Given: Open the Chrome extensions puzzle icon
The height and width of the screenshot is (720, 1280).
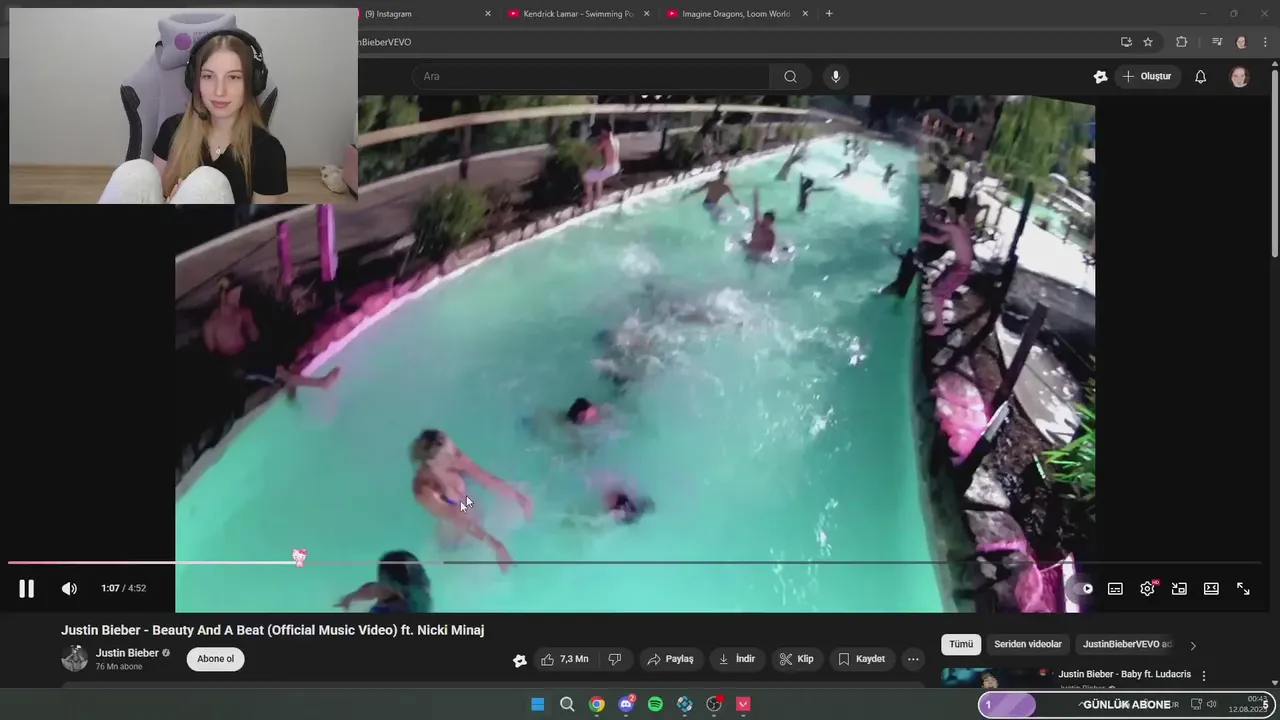Looking at the screenshot, I should click(x=1182, y=42).
